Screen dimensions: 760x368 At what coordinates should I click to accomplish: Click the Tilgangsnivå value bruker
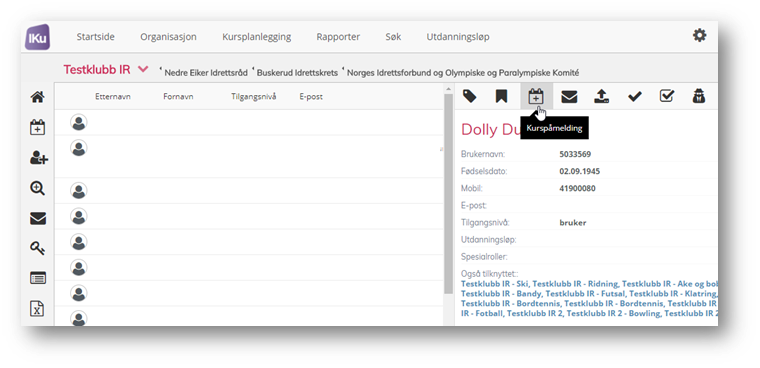point(572,223)
